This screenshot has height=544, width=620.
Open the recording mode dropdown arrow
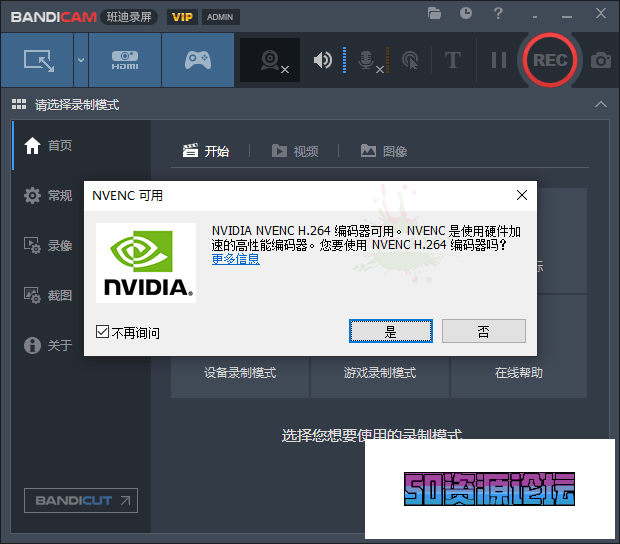click(81, 60)
